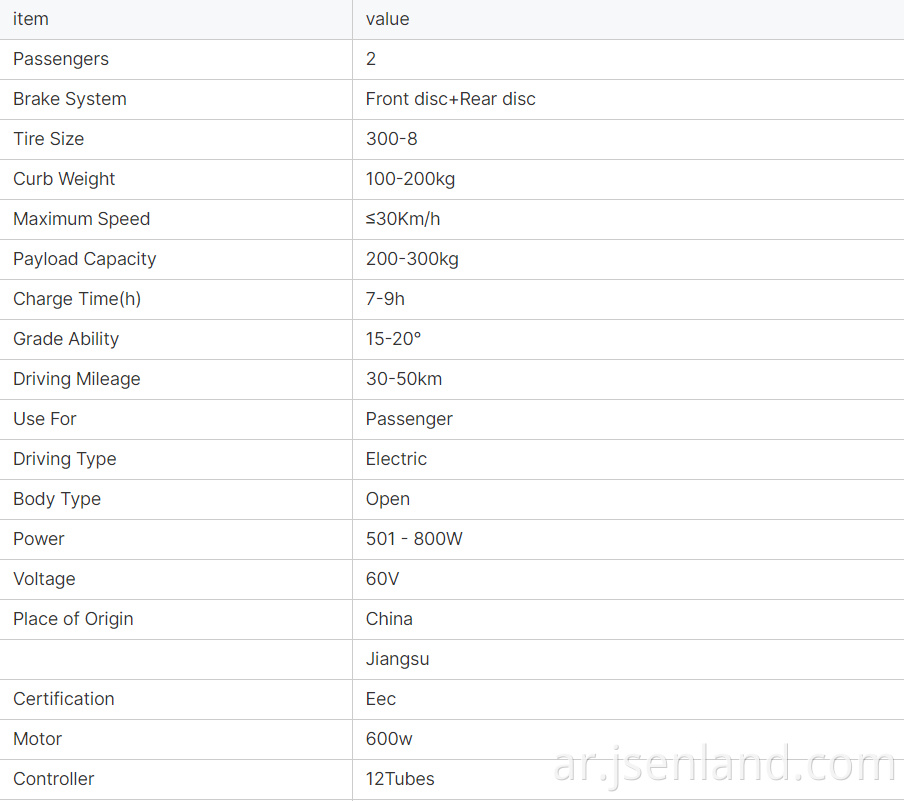Screen dimensions: 904x801
Task: Select the Charge Time(h) label
Action: tap(77, 299)
